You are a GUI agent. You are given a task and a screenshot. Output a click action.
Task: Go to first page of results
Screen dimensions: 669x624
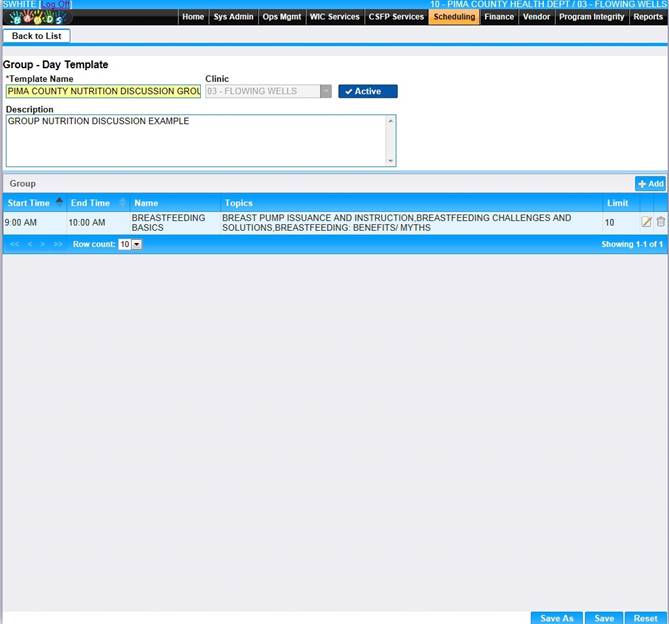15,244
